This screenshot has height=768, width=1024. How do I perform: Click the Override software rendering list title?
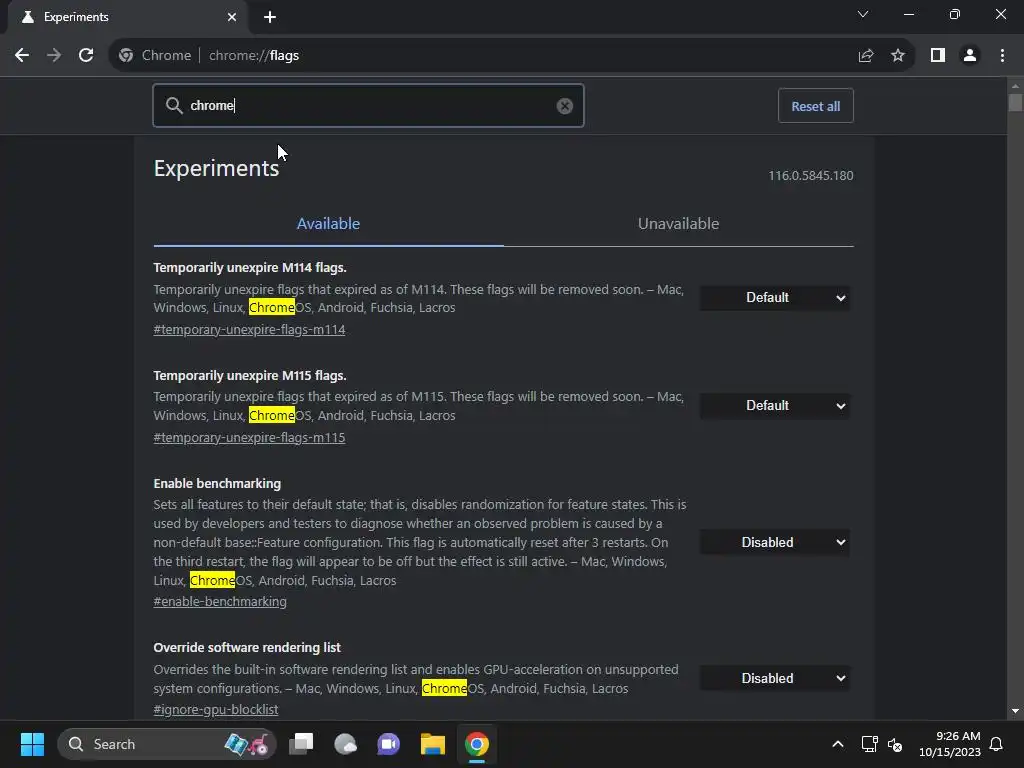(x=247, y=647)
